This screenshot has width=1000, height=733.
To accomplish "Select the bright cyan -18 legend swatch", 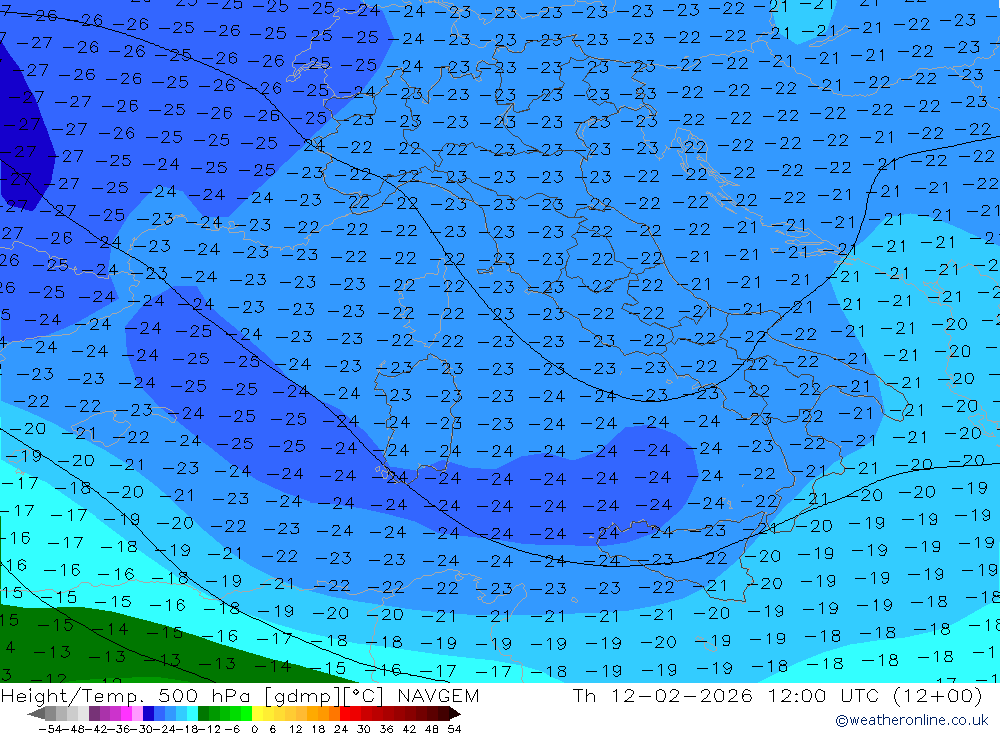I will (x=192, y=714).
